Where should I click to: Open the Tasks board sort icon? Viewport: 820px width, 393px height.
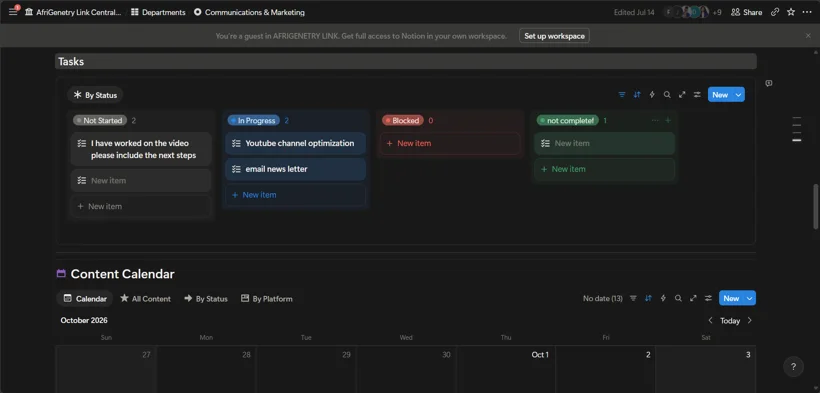click(x=637, y=95)
